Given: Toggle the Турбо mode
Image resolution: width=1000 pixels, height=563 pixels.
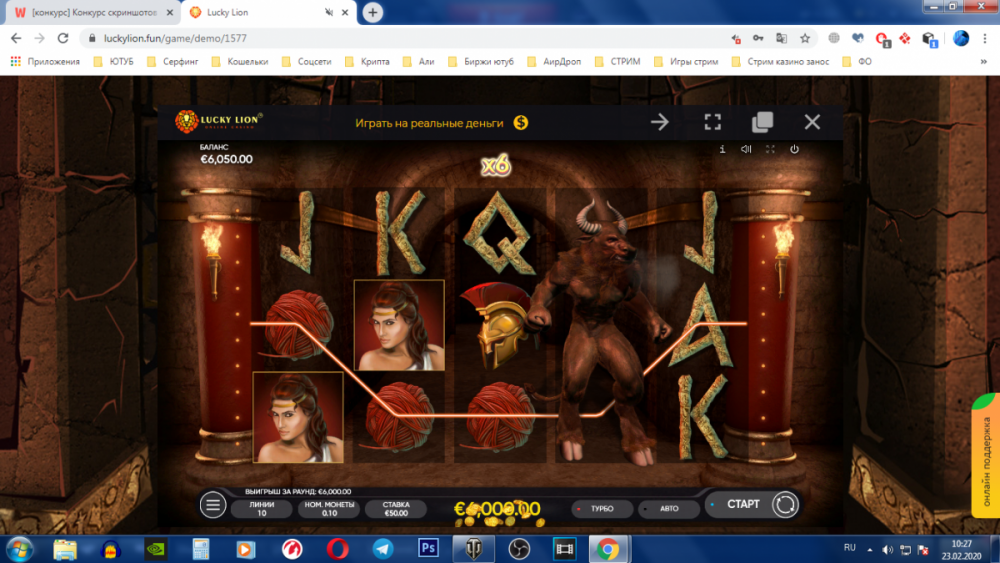Looking at the screenshot, I should click(601, 508).
